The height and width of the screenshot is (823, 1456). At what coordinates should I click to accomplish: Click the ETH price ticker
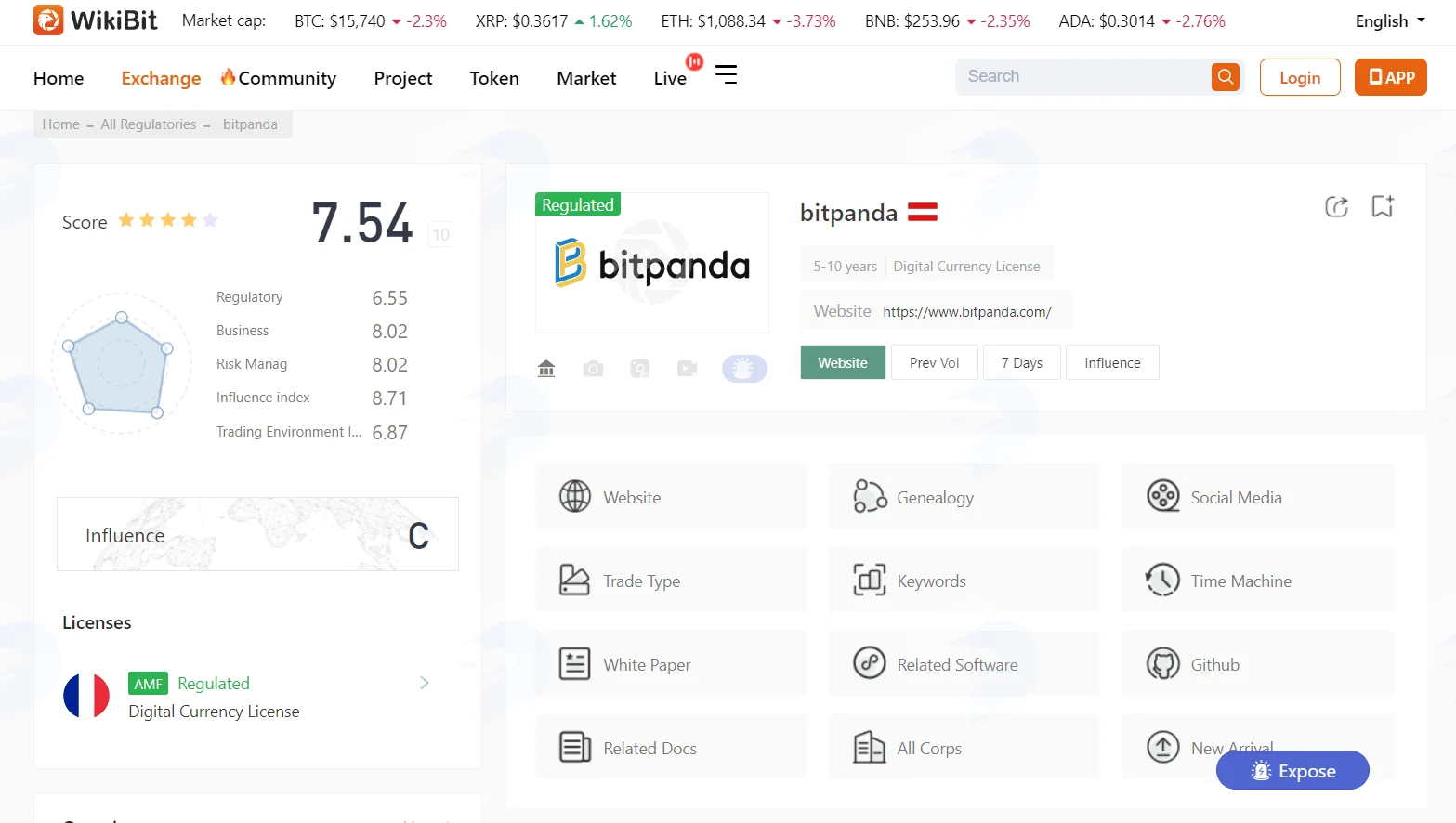(748, 21)
